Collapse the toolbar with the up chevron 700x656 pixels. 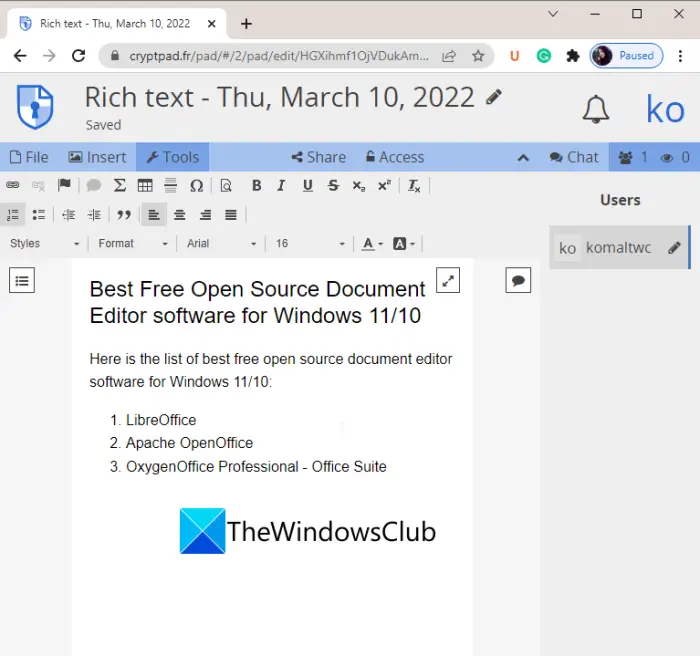click(523, 157)
